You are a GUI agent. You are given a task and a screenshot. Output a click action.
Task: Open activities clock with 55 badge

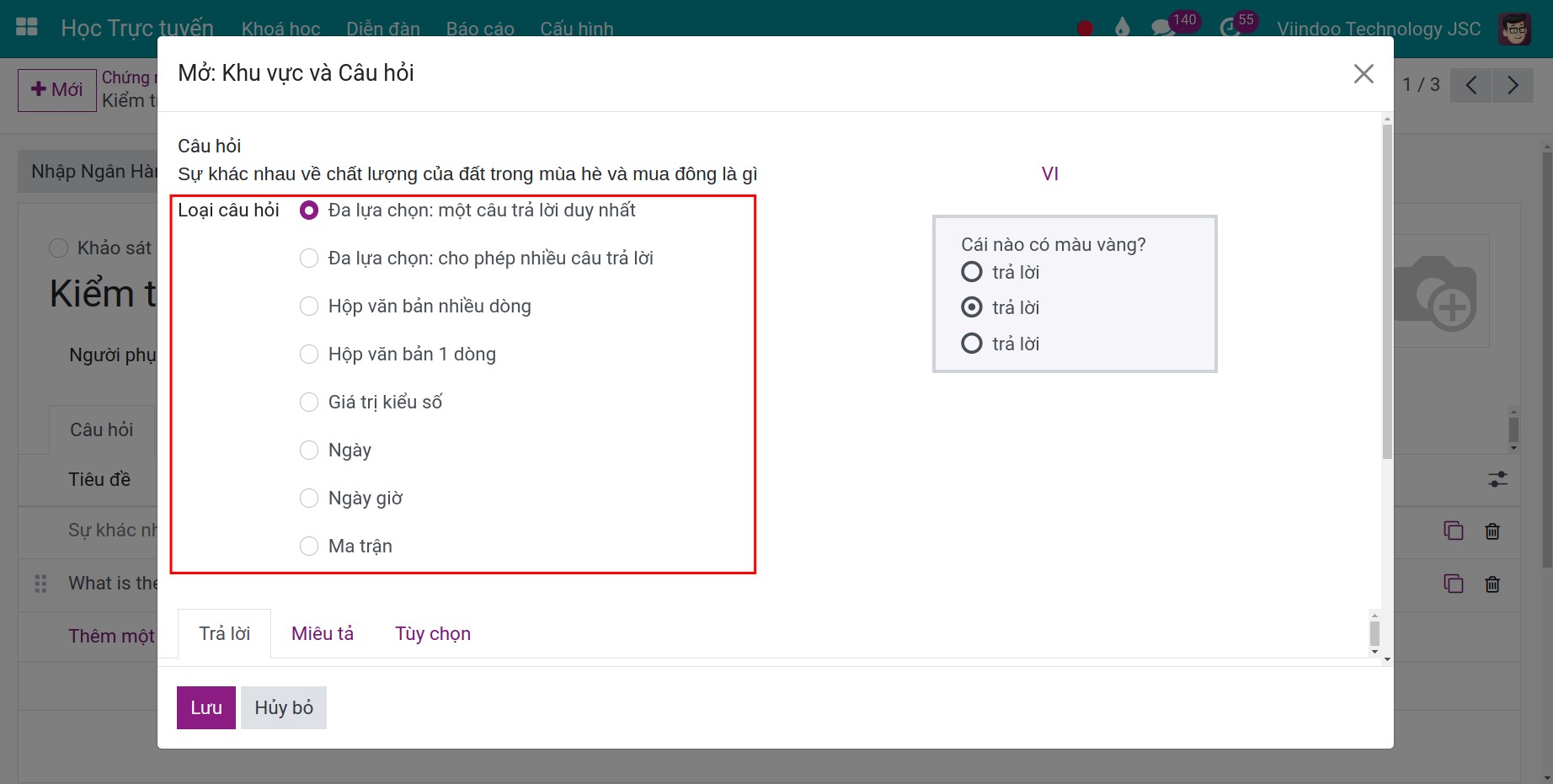(1238, 24)
